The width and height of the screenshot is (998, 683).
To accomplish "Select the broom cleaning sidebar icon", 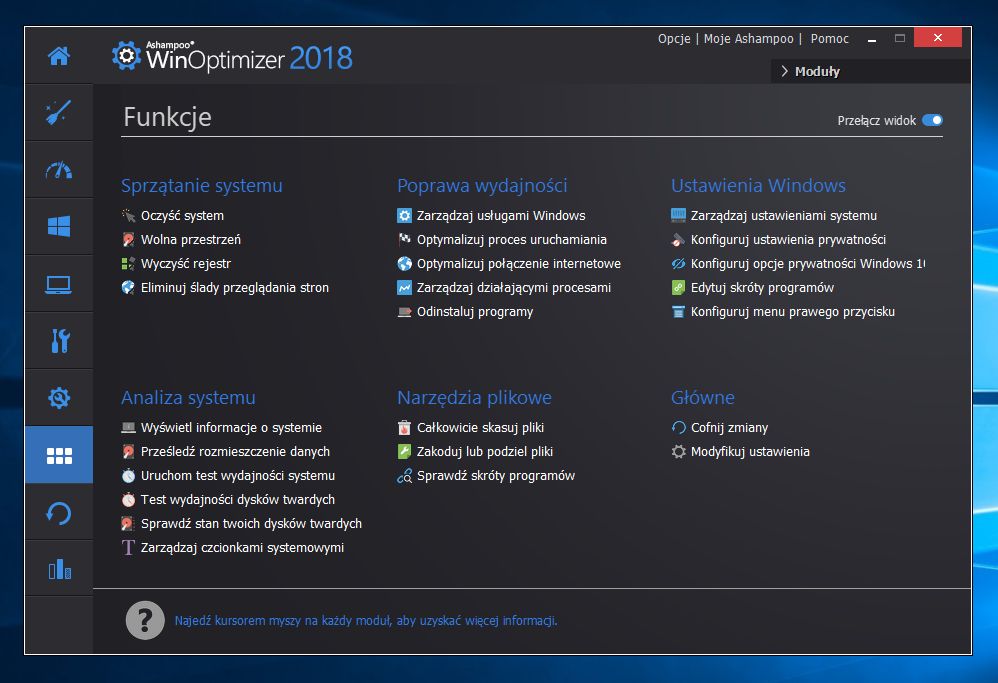I will (59, 113).
